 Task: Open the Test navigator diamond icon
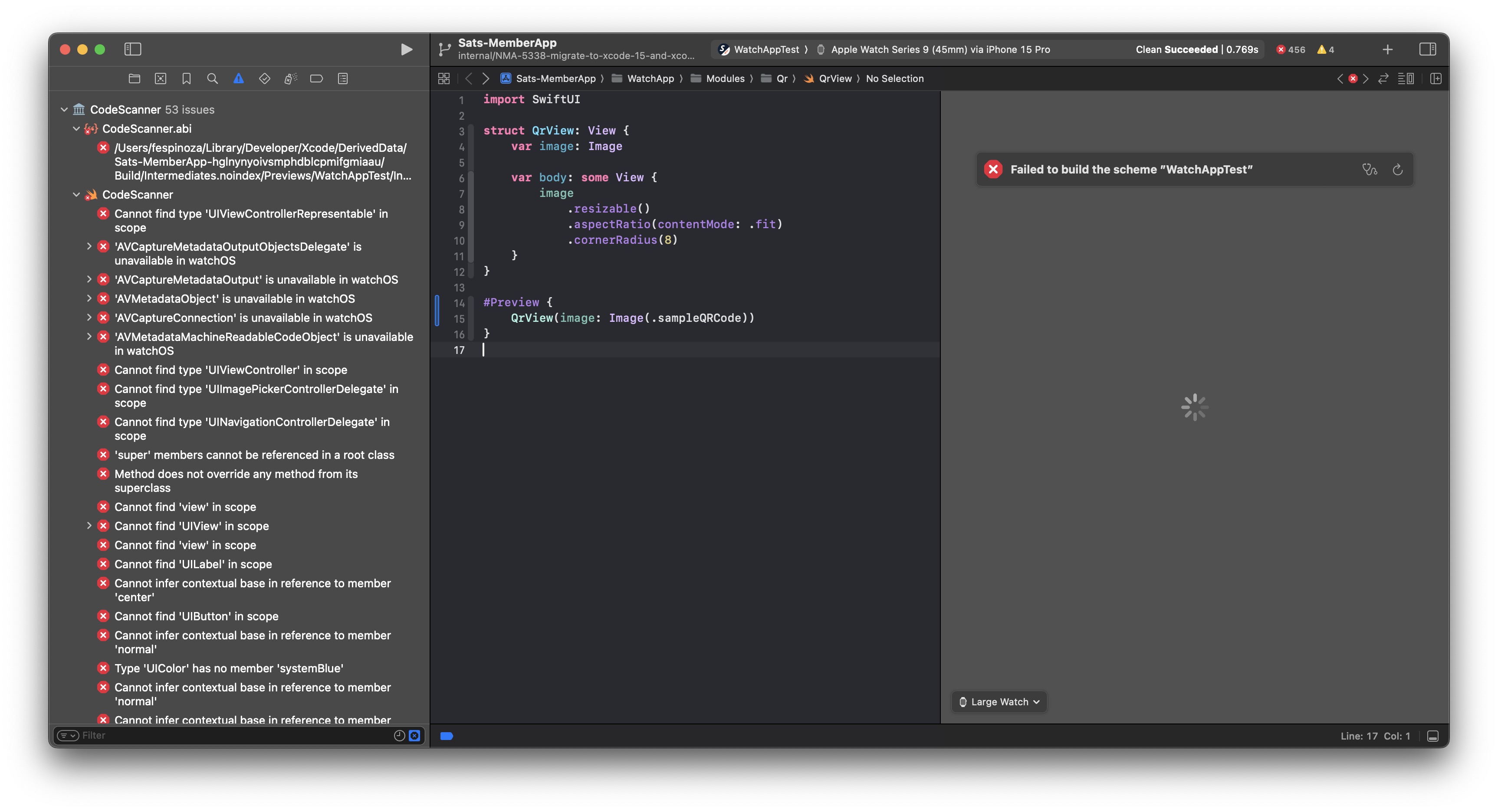pos(265,79)
